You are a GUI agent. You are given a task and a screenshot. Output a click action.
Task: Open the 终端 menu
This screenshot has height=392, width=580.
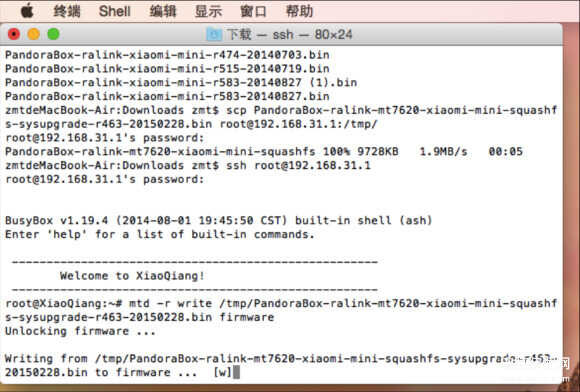tap(67, 11)
